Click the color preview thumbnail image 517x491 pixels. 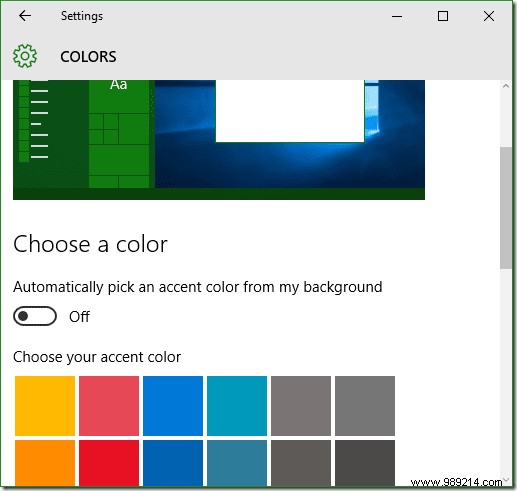(219, 140)
